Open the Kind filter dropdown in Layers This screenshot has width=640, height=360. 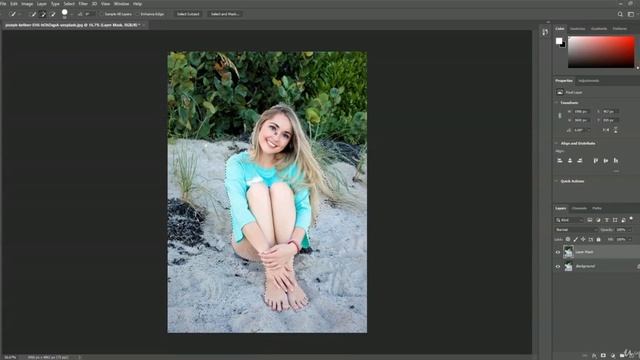[x=570, y=220]
